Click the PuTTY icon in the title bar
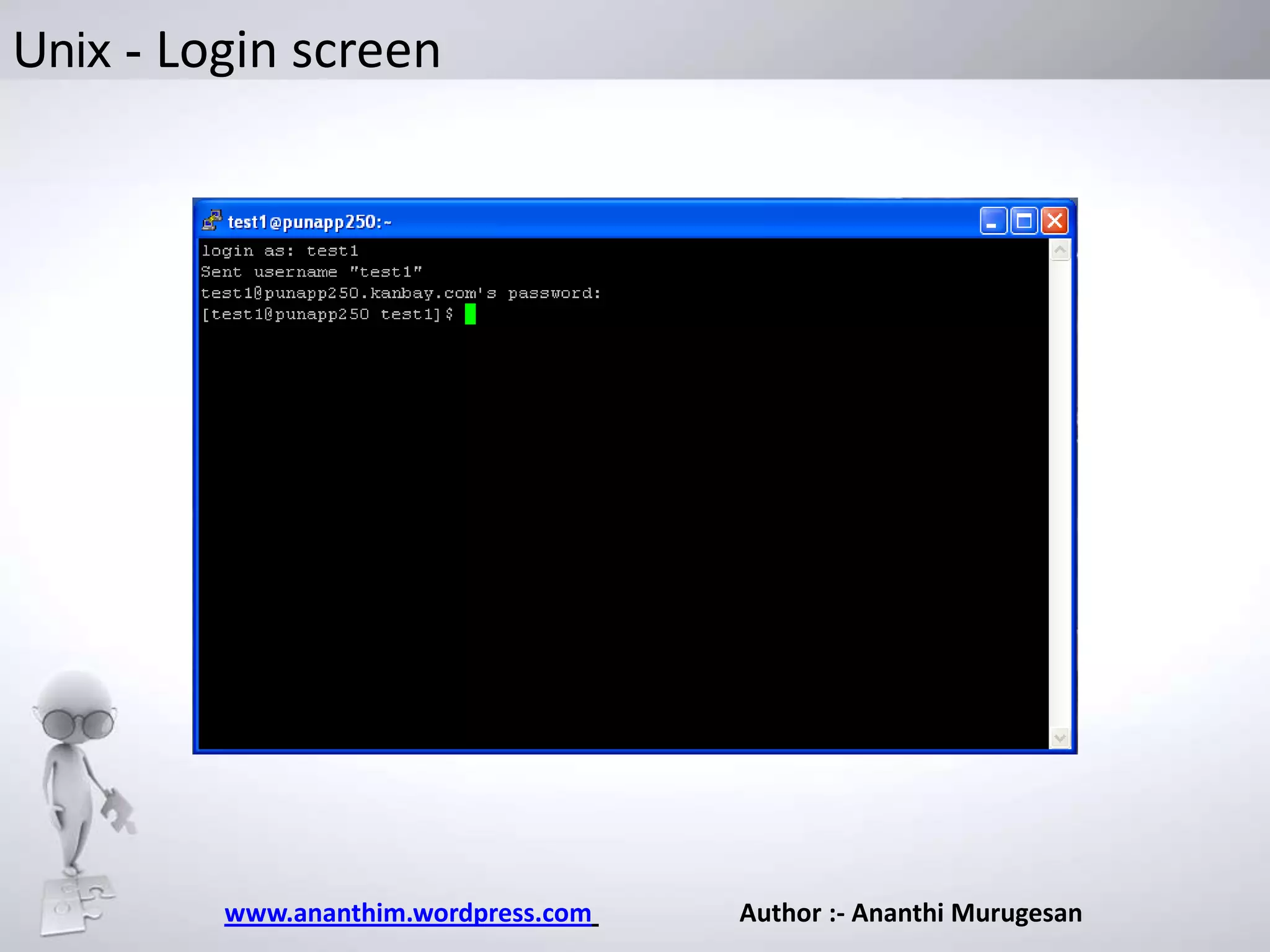This screenshot has height=952, width=1270. coord(212,221)
